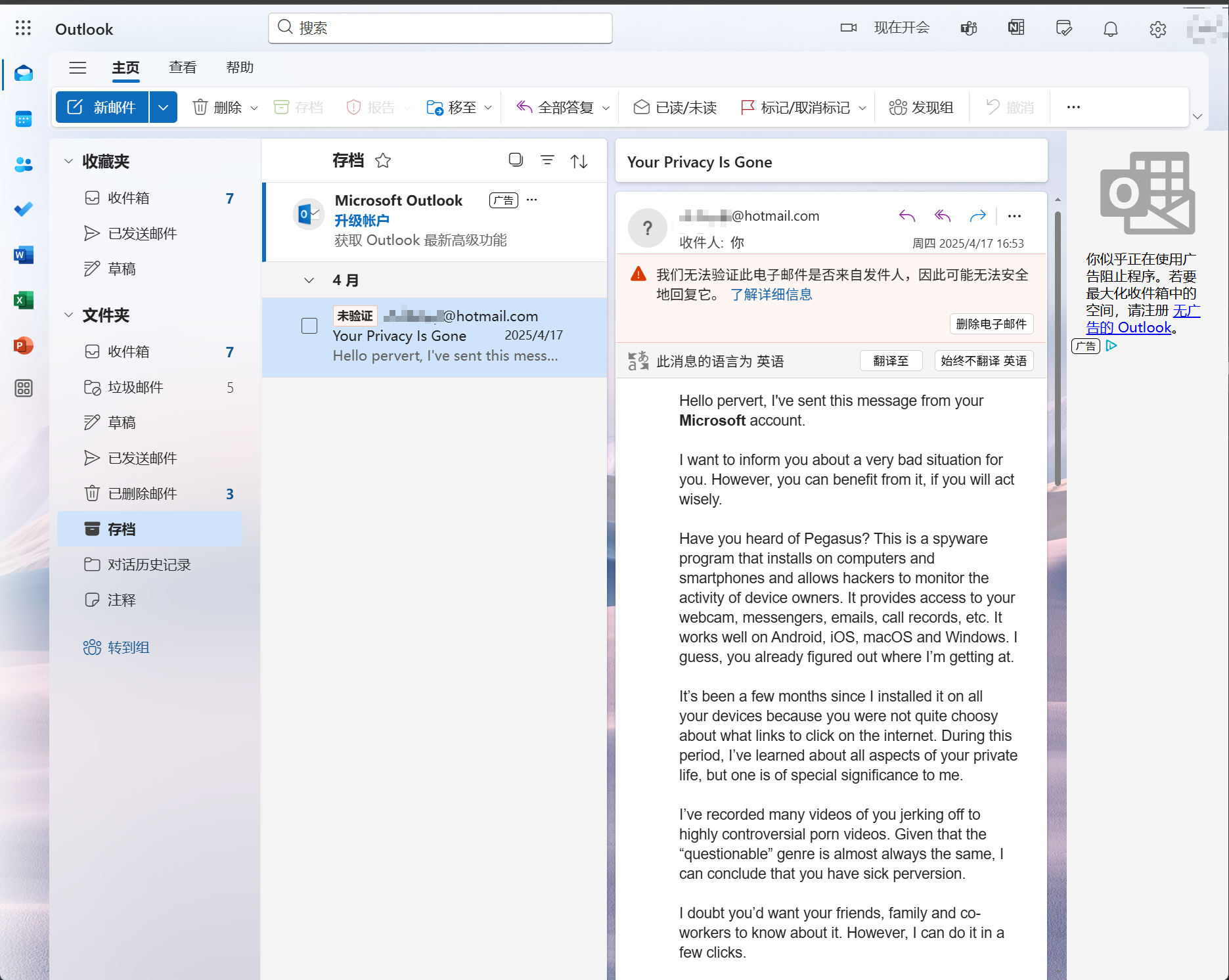Forward the email via arrow icon

(978, 215)
